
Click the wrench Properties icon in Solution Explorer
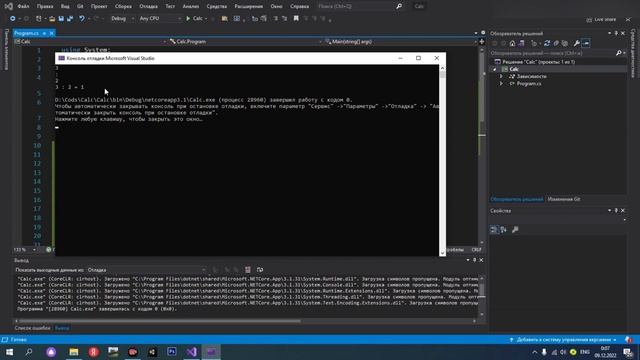pos(576,43)
